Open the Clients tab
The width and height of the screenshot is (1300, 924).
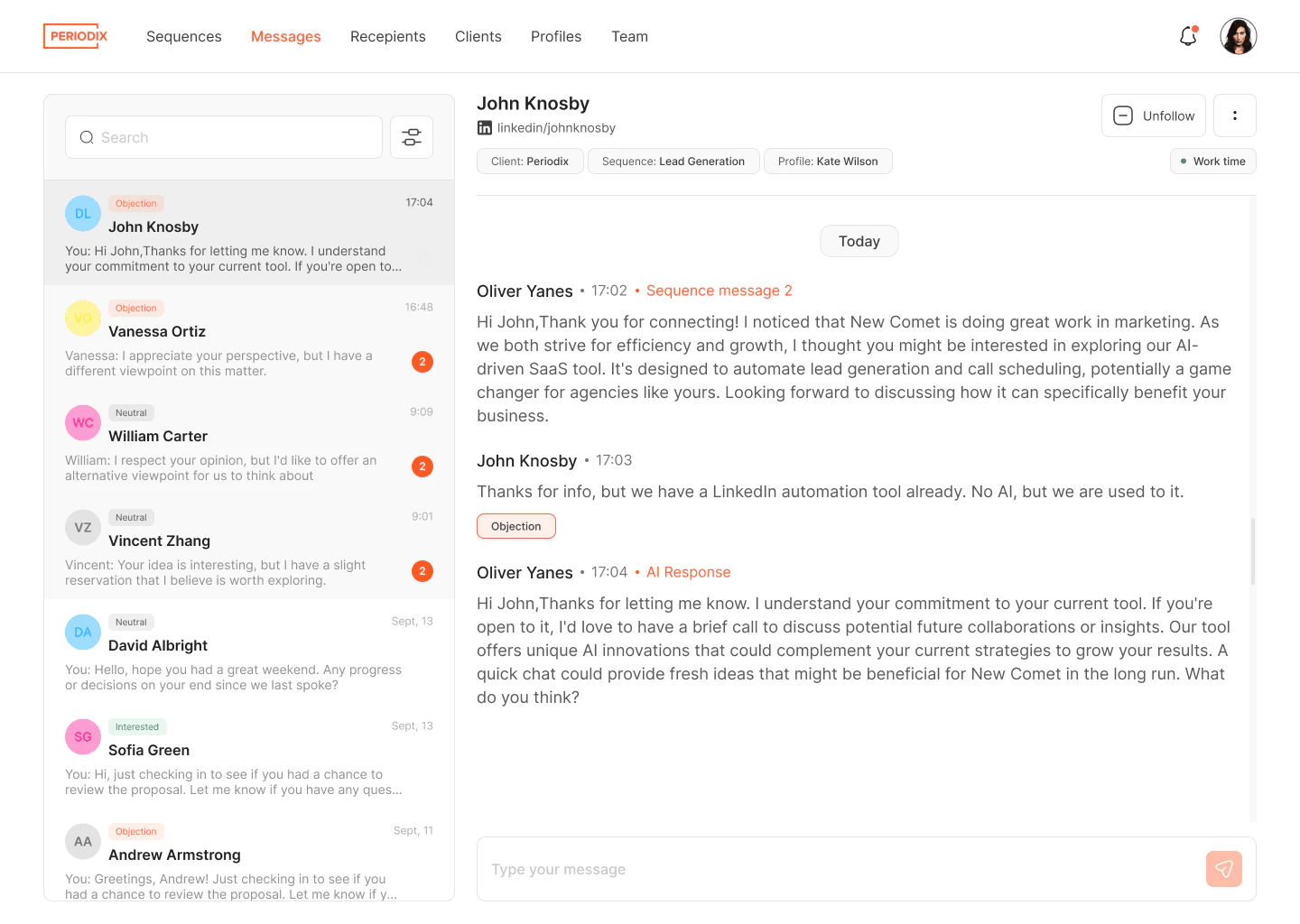pyautogui.click(x=478, y=37)
